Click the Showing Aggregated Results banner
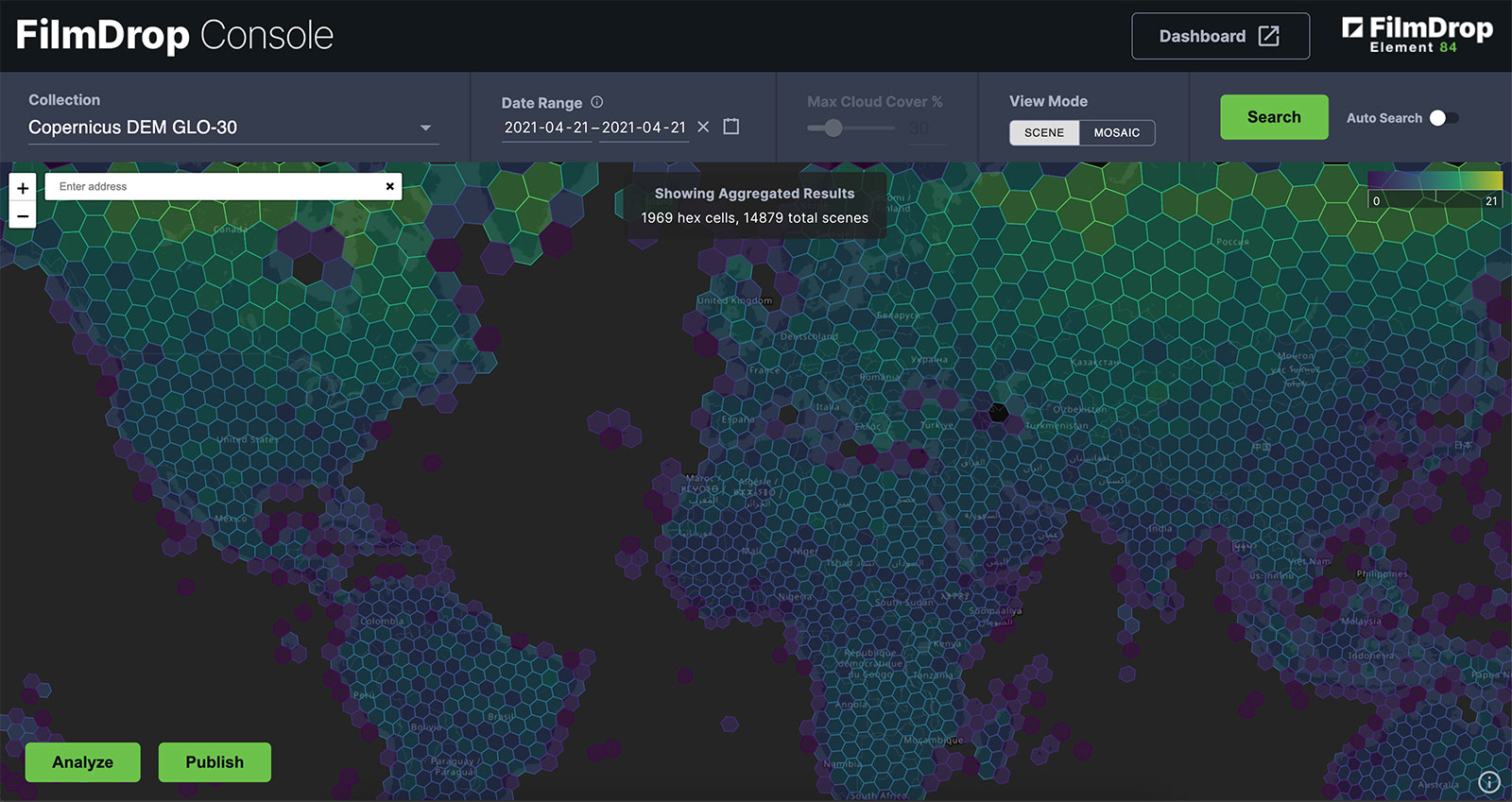The height and width of the screenshot is (802, 1512). tap(755, 205)
